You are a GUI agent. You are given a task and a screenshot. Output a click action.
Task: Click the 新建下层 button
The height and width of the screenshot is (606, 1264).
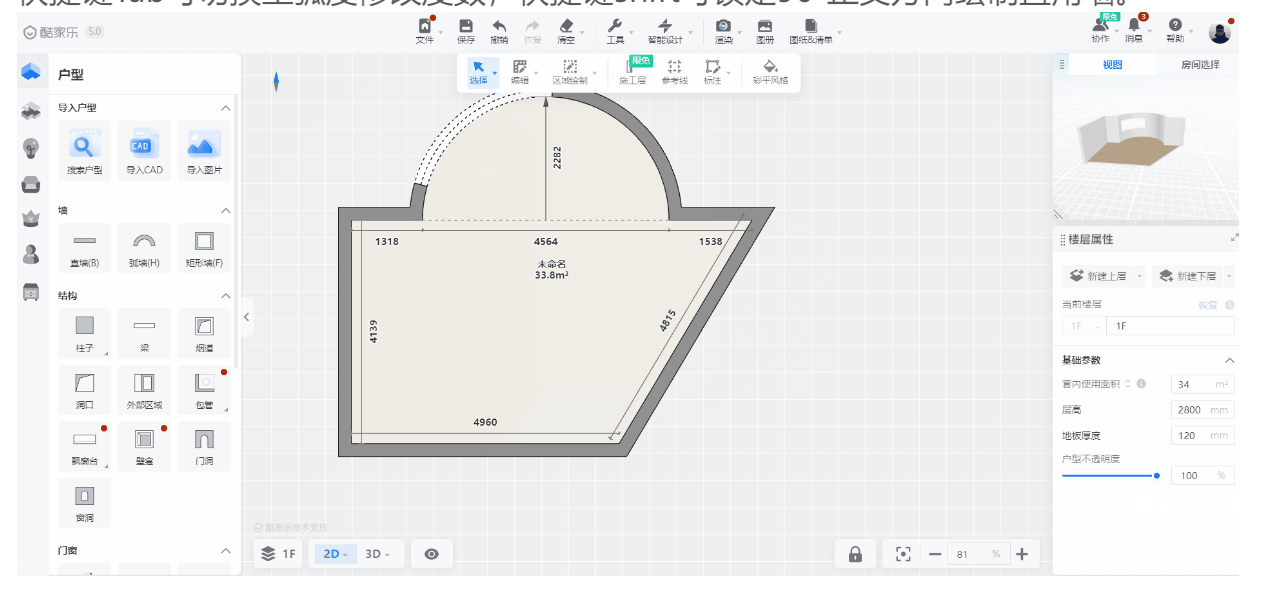point(1188,276)
